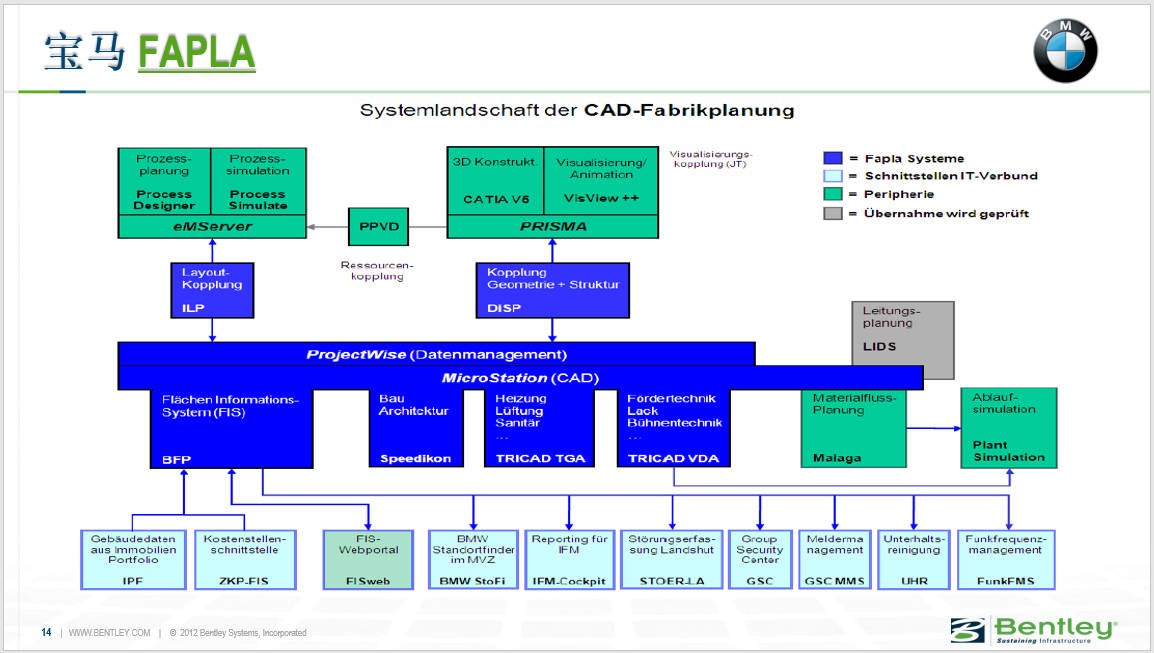This screenshot has height=653, width=1154.
Task: Select the Process Simulate box
Action: (258, 182)
